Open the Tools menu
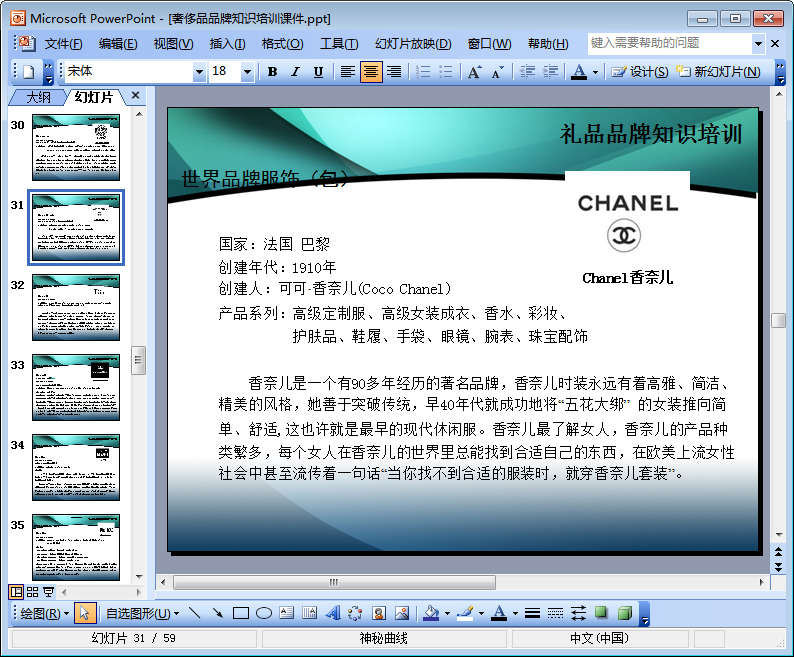794x657 pixels. point(339,44)
